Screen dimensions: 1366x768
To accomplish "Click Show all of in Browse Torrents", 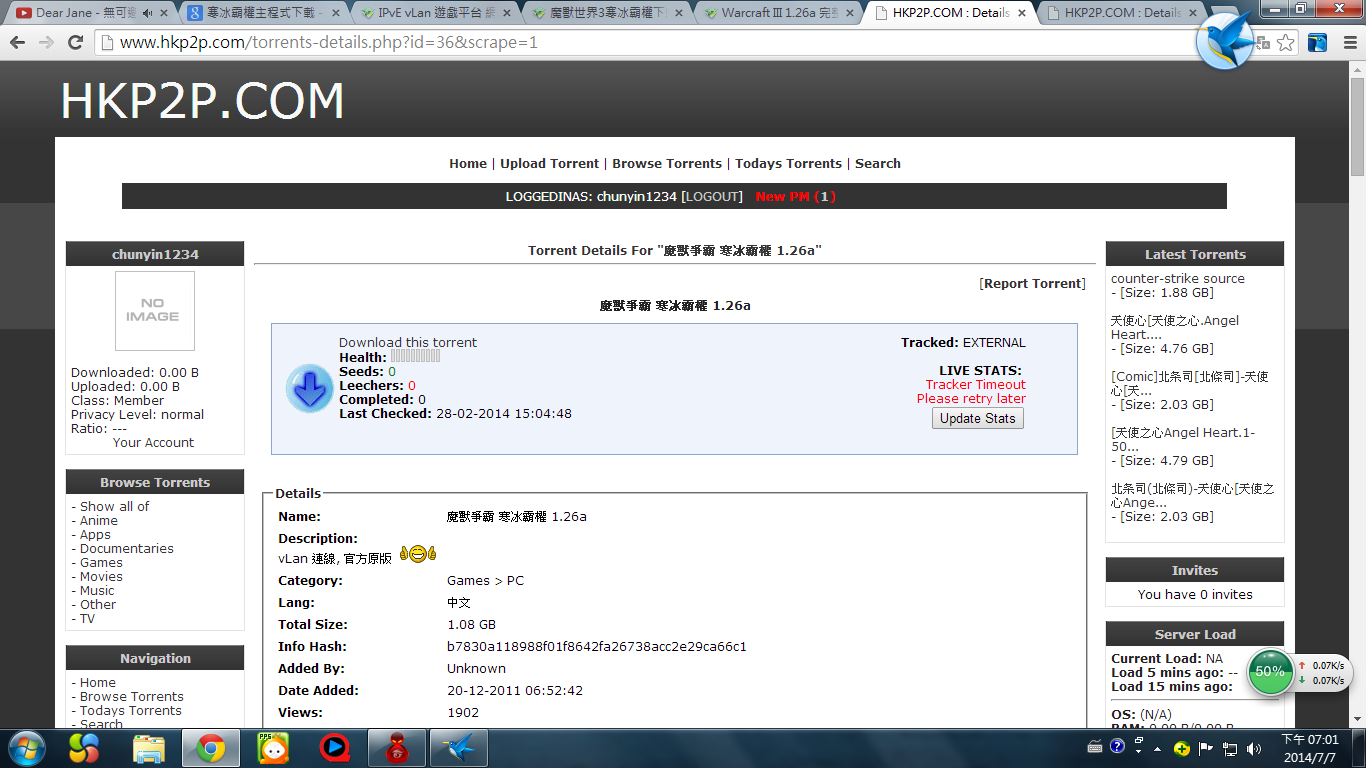I will click(x=115, y=506).
